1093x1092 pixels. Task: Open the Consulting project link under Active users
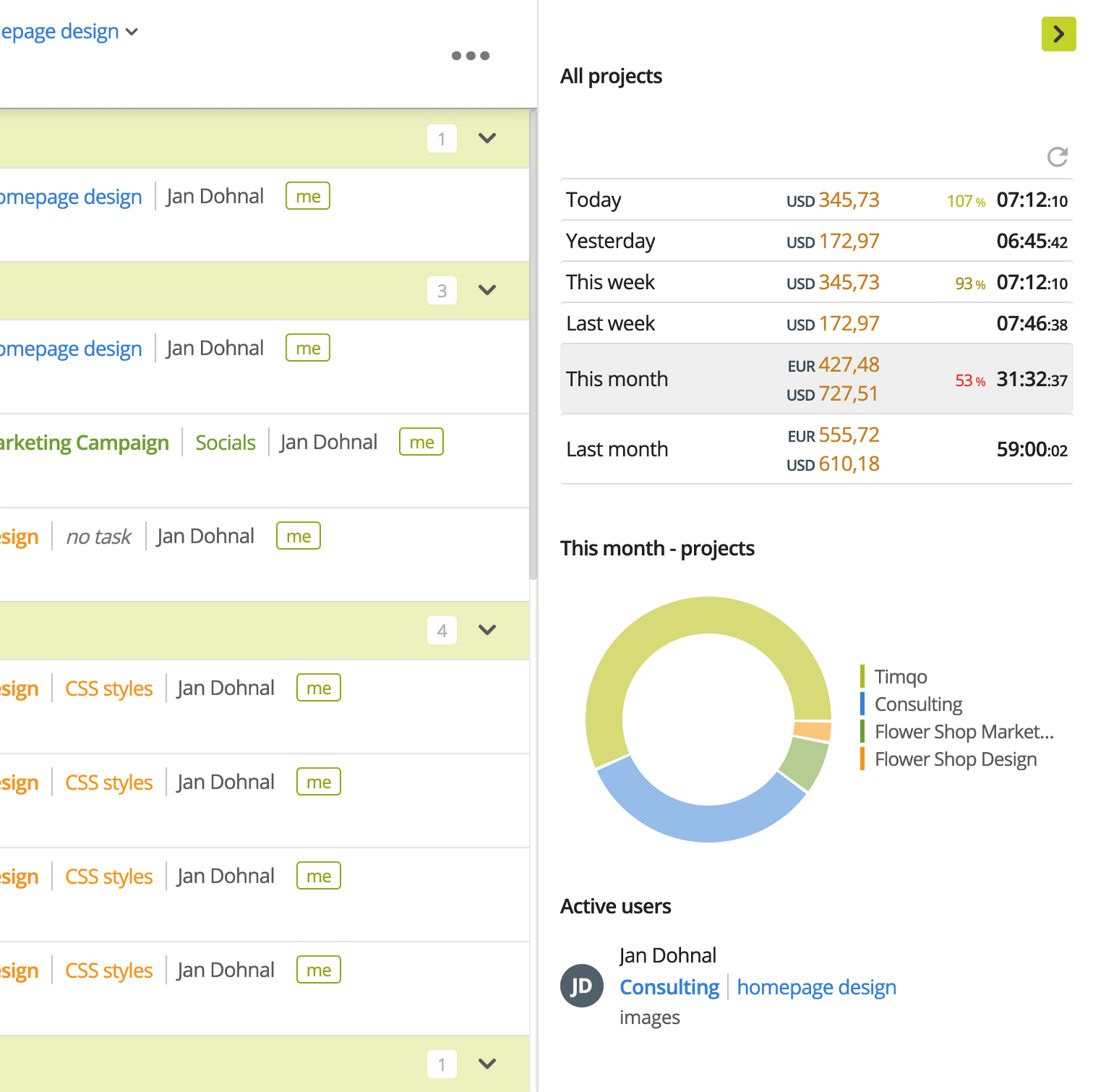coord(669,987)
